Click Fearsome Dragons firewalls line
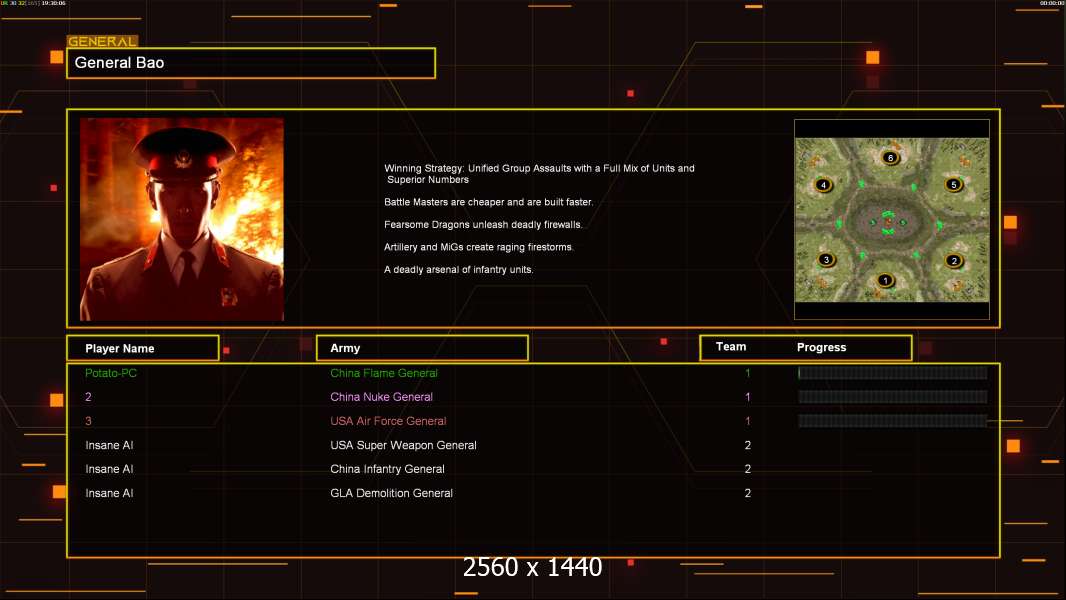1066x600 pixels. [x=483, y=224]
